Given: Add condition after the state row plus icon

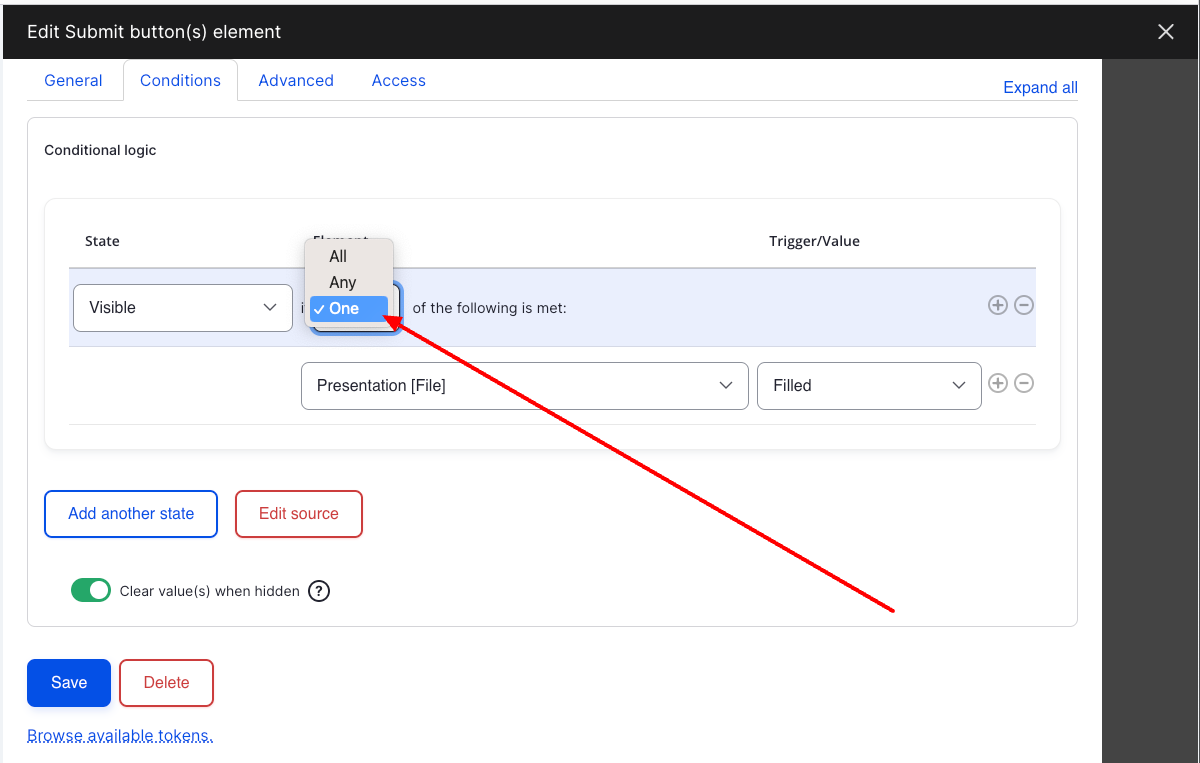Looking at the screenshot, I should point(997,305).
